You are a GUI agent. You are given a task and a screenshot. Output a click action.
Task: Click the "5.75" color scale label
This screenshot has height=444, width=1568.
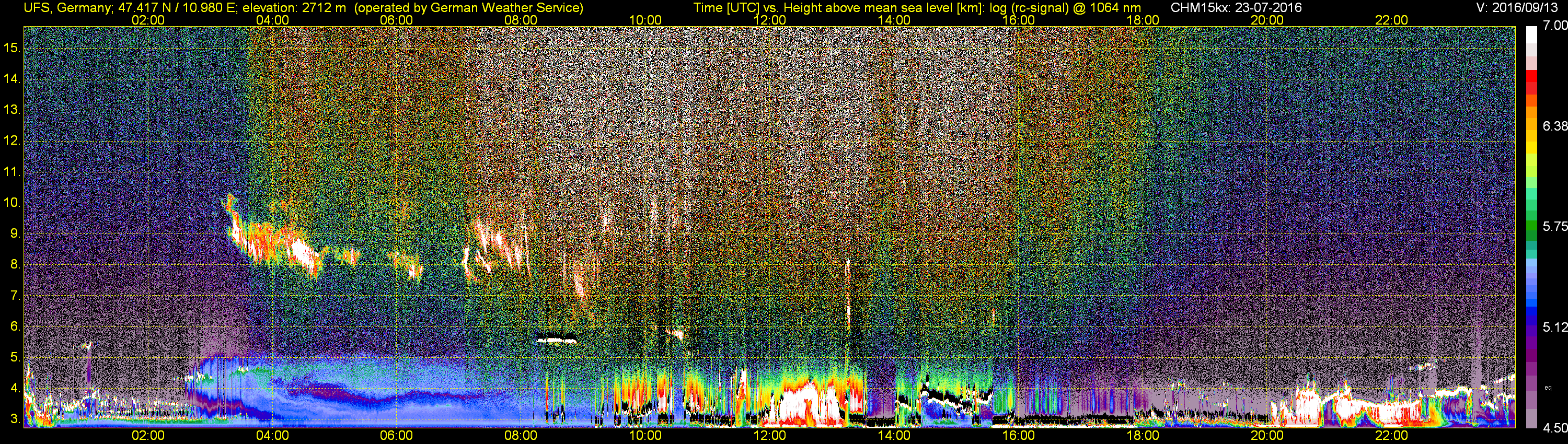pos(1554,226)
